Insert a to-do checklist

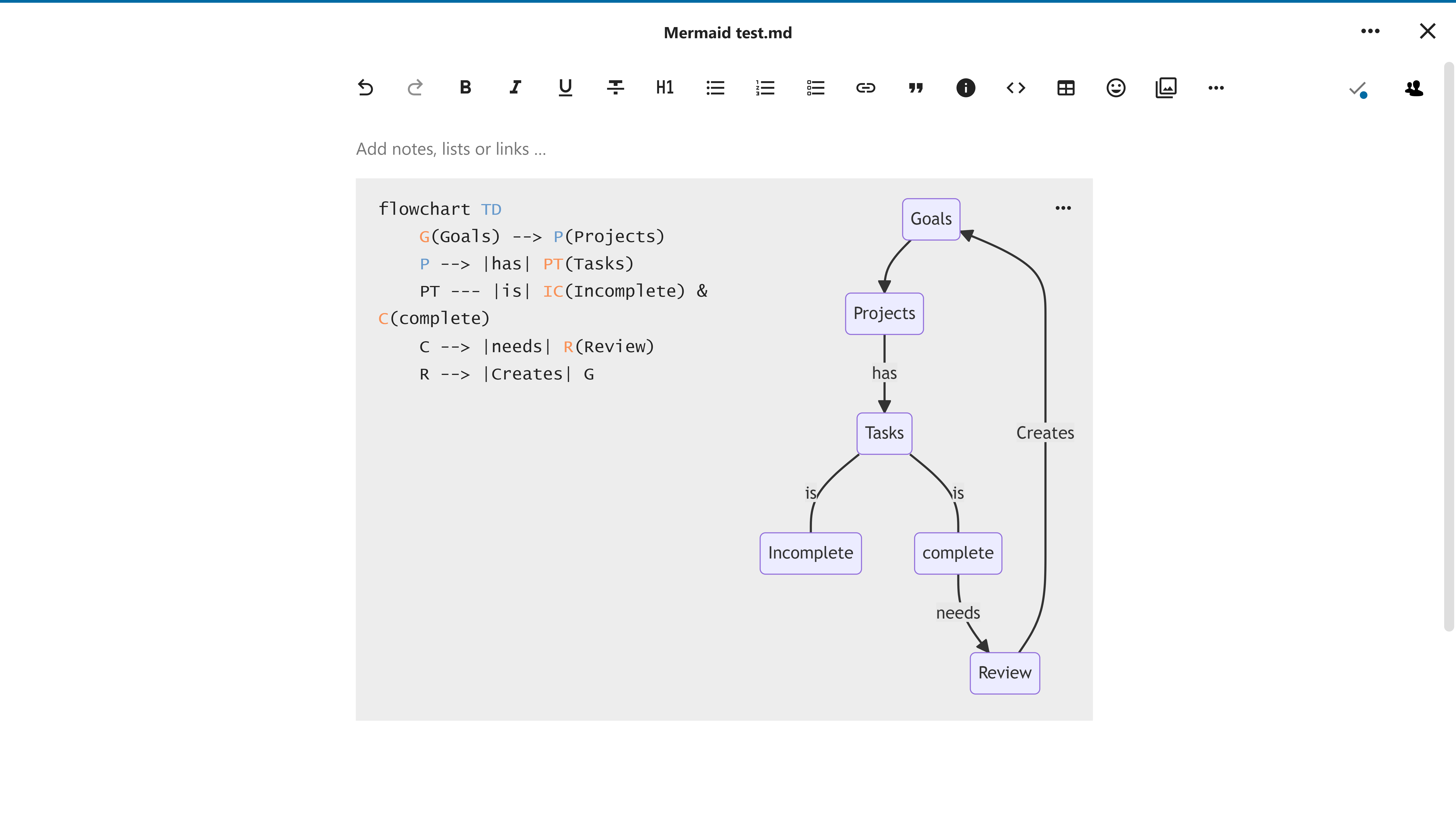pyautogui.click(x=816, y=88)
